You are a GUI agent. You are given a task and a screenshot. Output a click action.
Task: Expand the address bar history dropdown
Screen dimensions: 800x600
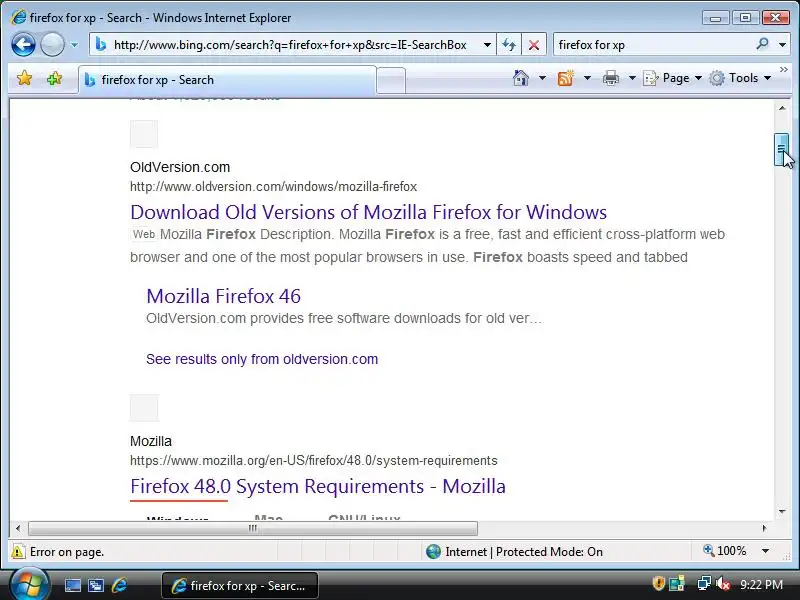click(x=487, y=45)
